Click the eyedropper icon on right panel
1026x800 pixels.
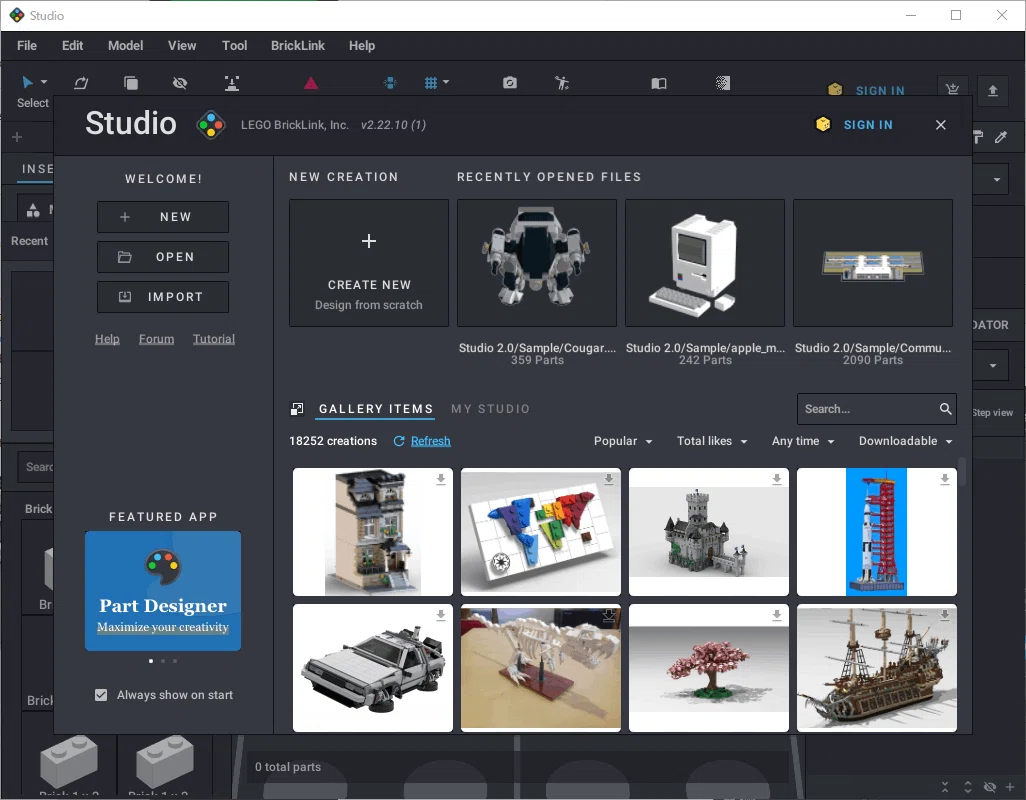coord(1001,137)
